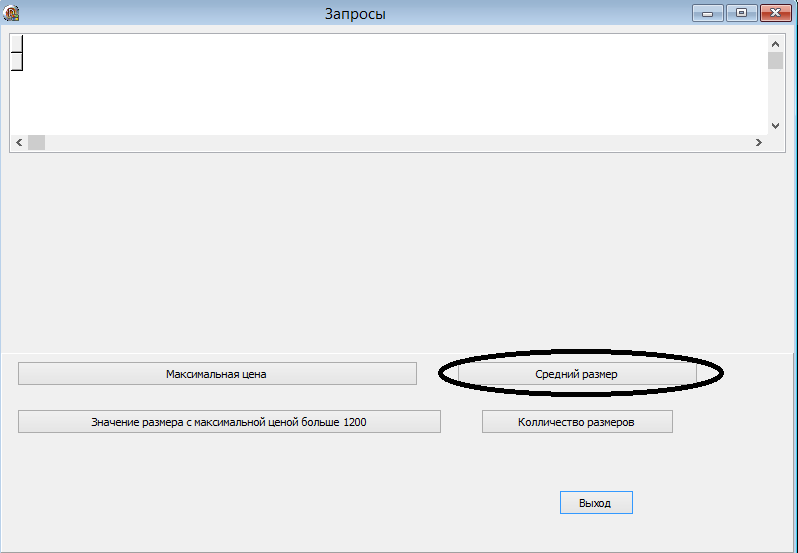Click the vertical scrollbar thumb in grid

[775, 60]
